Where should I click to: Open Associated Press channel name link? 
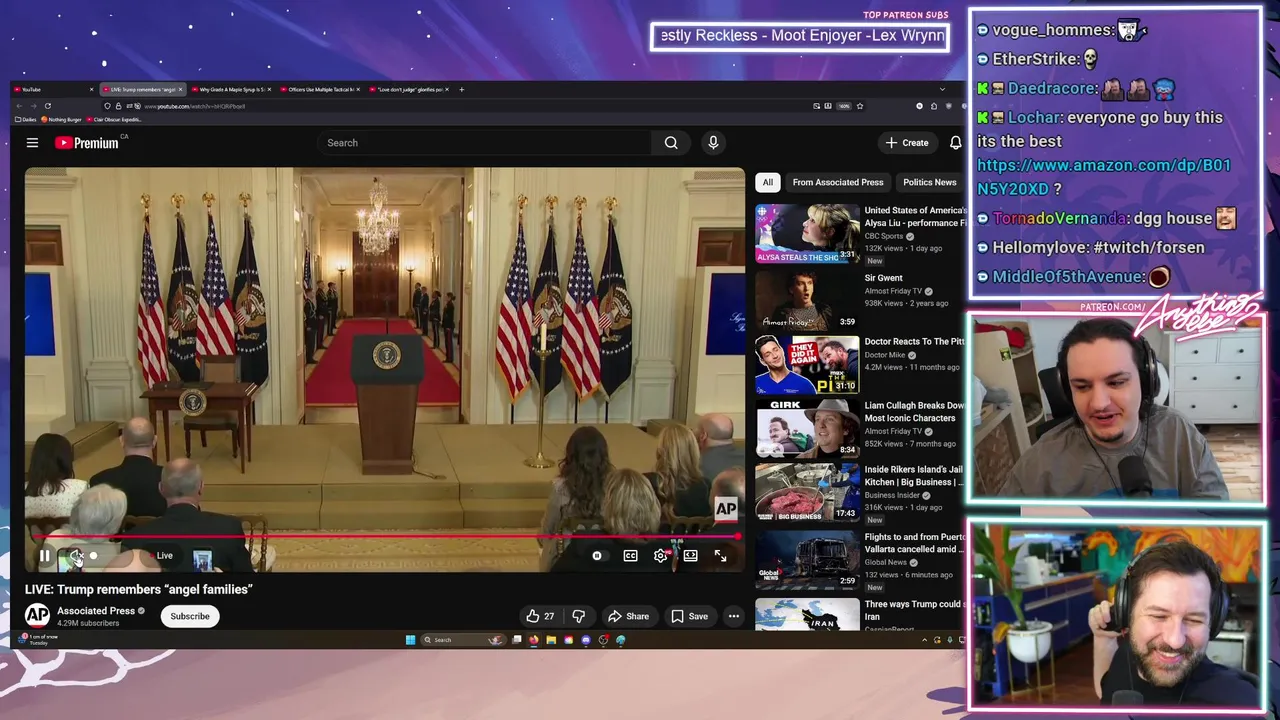tap(96, 611)
